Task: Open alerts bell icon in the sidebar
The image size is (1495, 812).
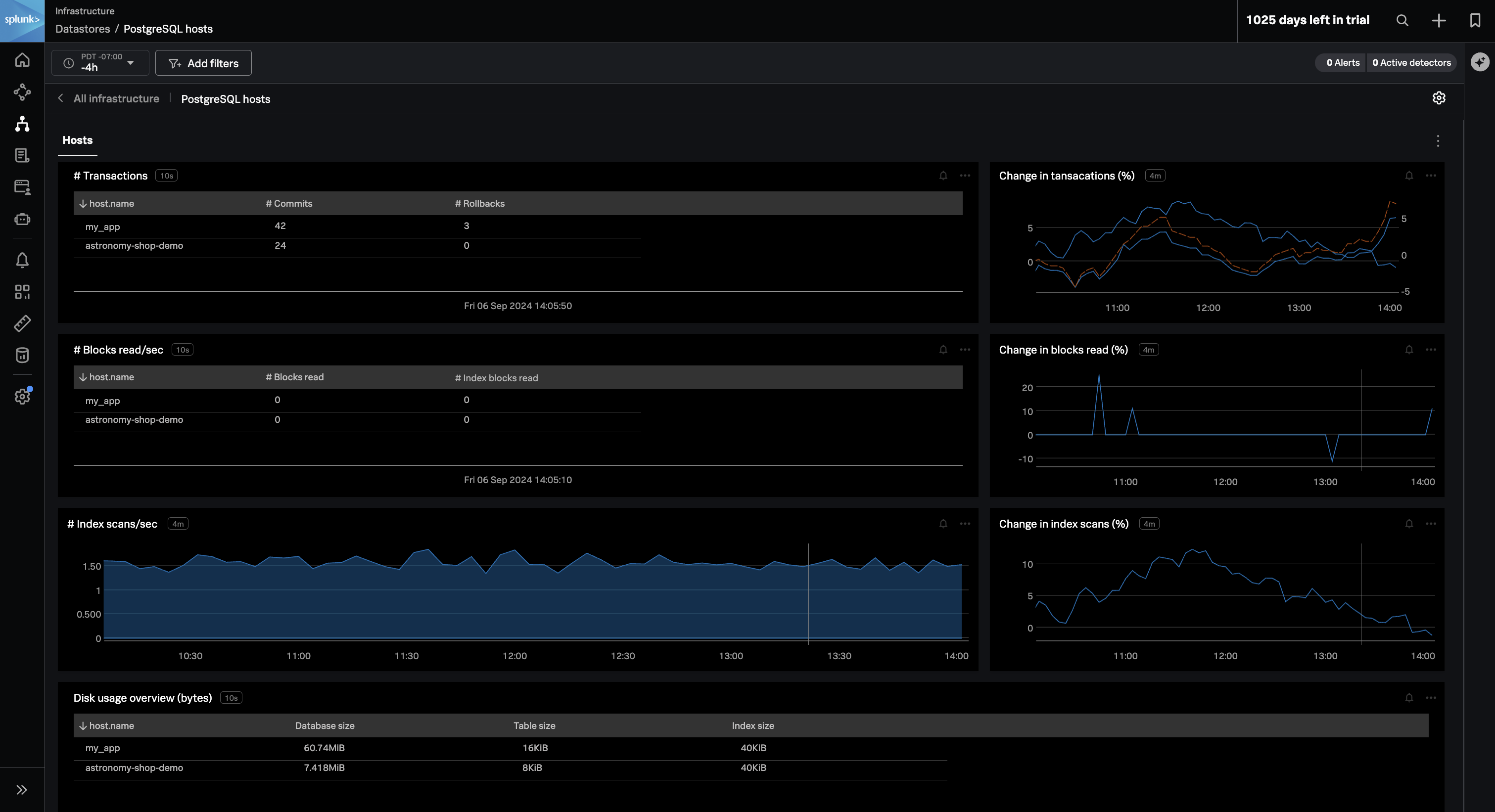Action: click(x=22, y=261)
